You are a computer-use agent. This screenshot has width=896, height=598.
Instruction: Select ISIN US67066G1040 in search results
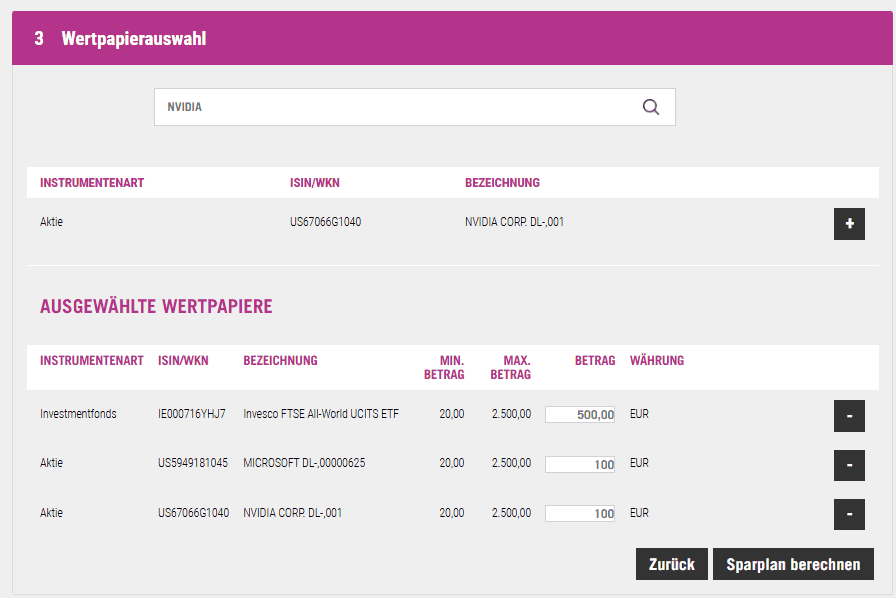coord(325,222)
